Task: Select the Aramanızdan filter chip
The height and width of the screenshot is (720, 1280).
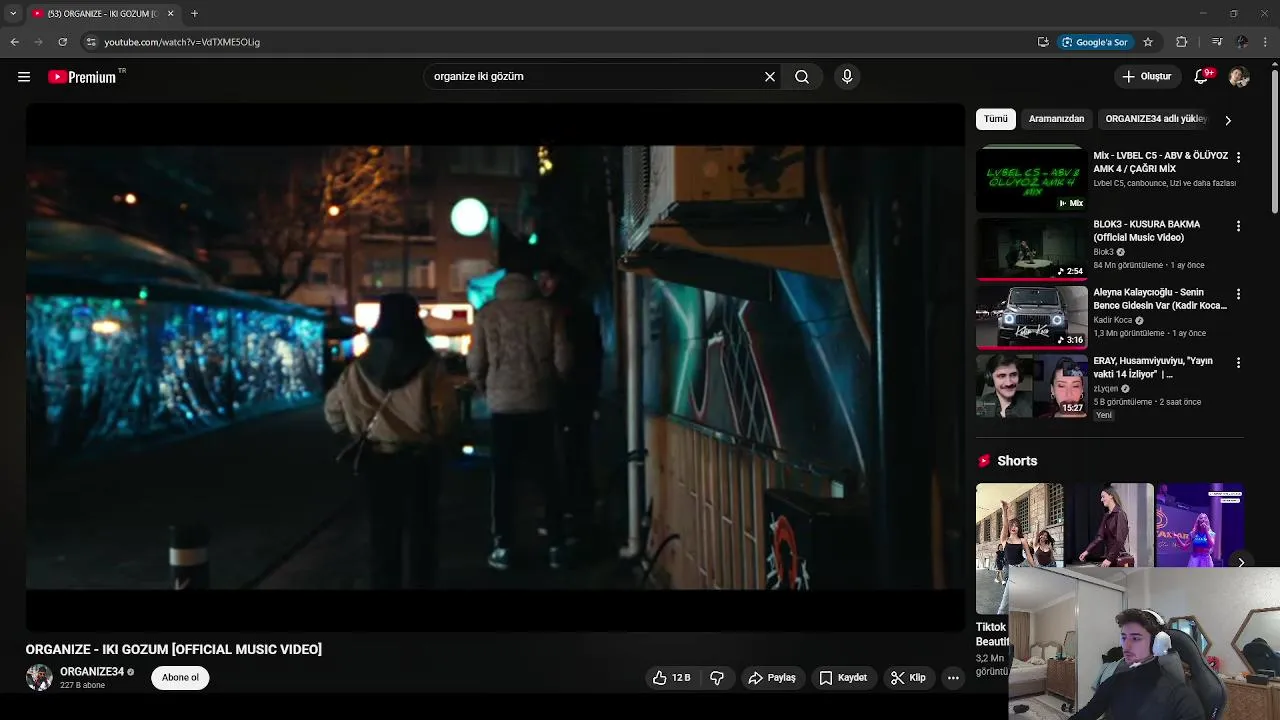Action: pyautogui.click(x=1056, y=119)
